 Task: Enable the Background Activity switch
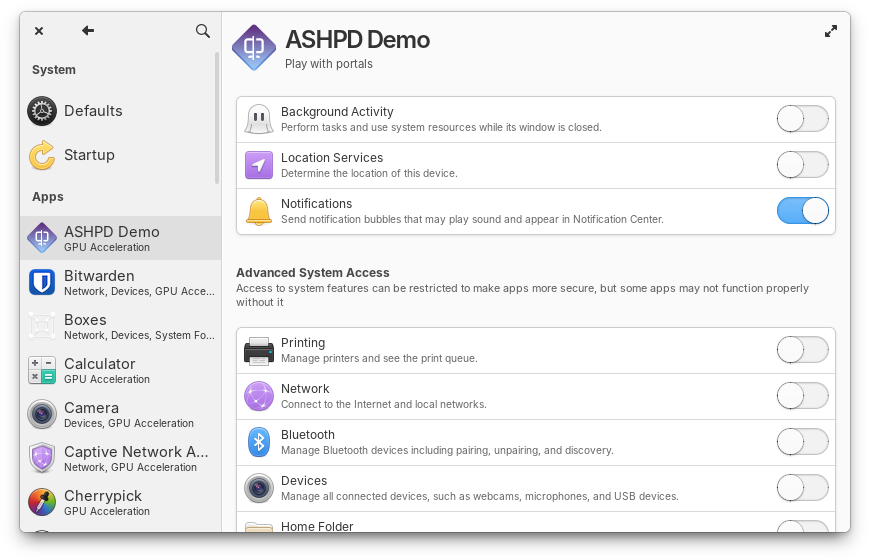click(x=802, y=119)
